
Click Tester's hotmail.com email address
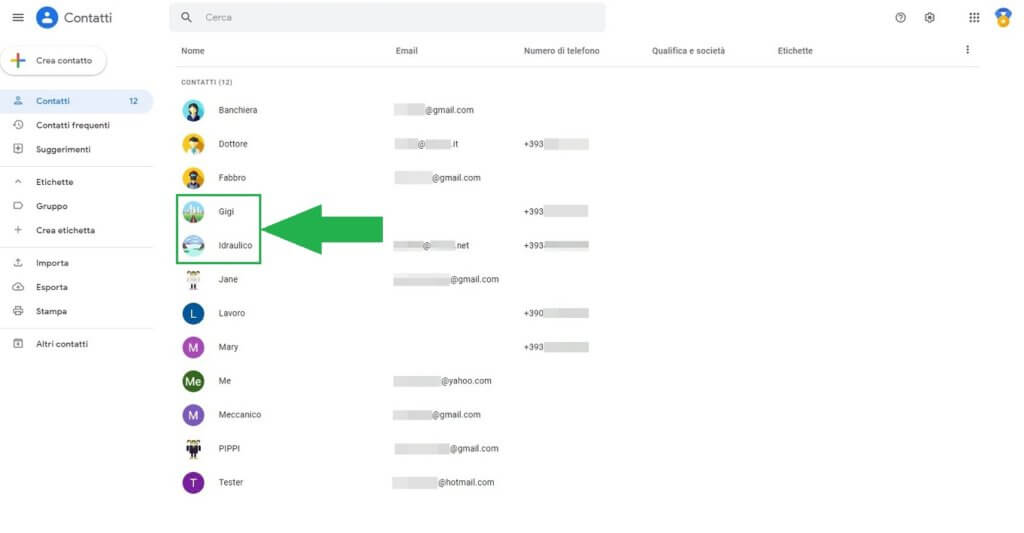click(x=443, y=483)
